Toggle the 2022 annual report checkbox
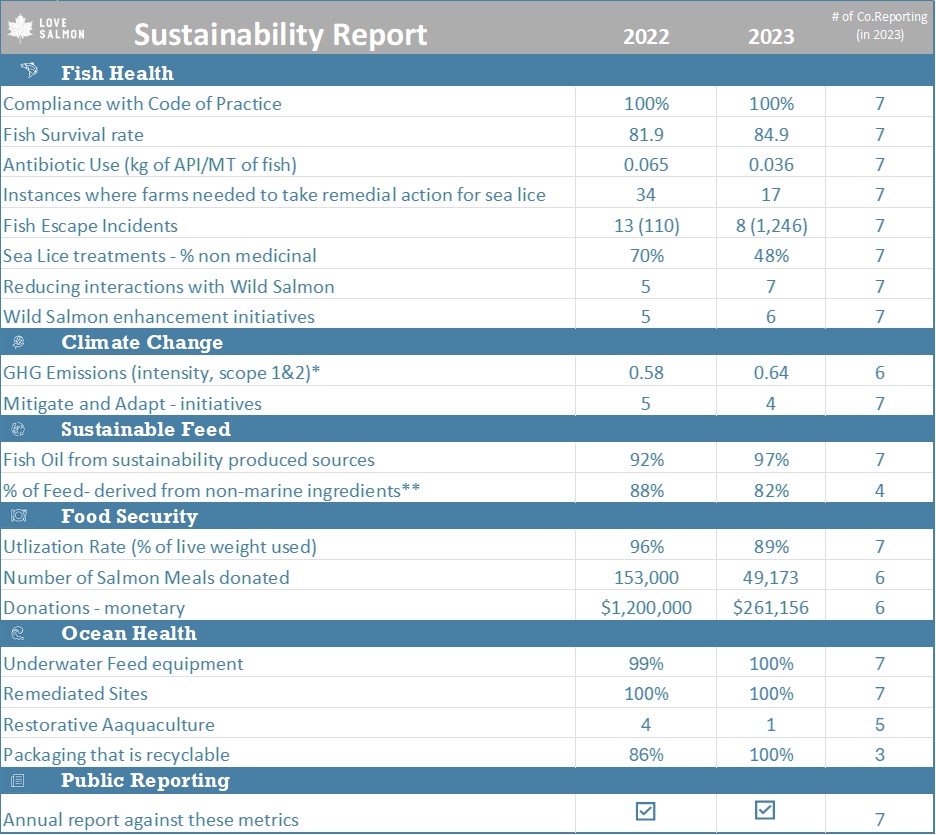 646,811
